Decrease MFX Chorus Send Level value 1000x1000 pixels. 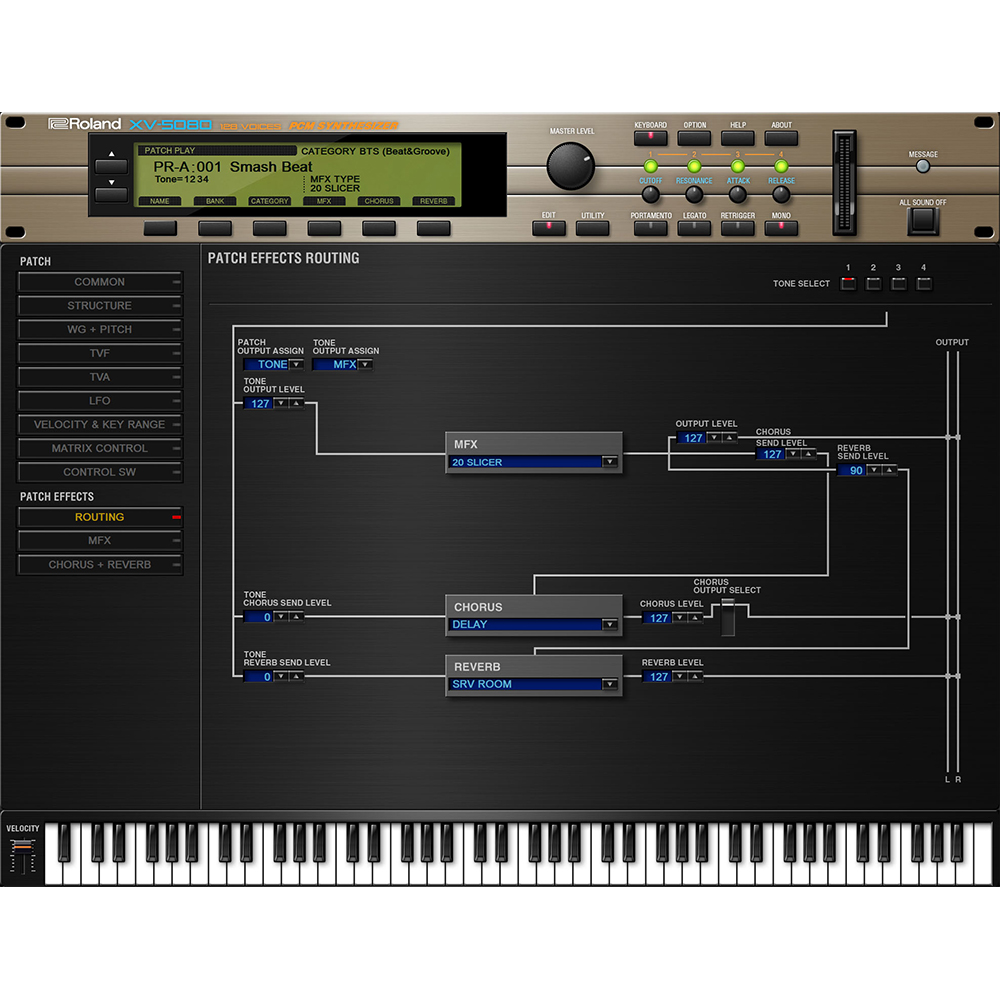793,453
